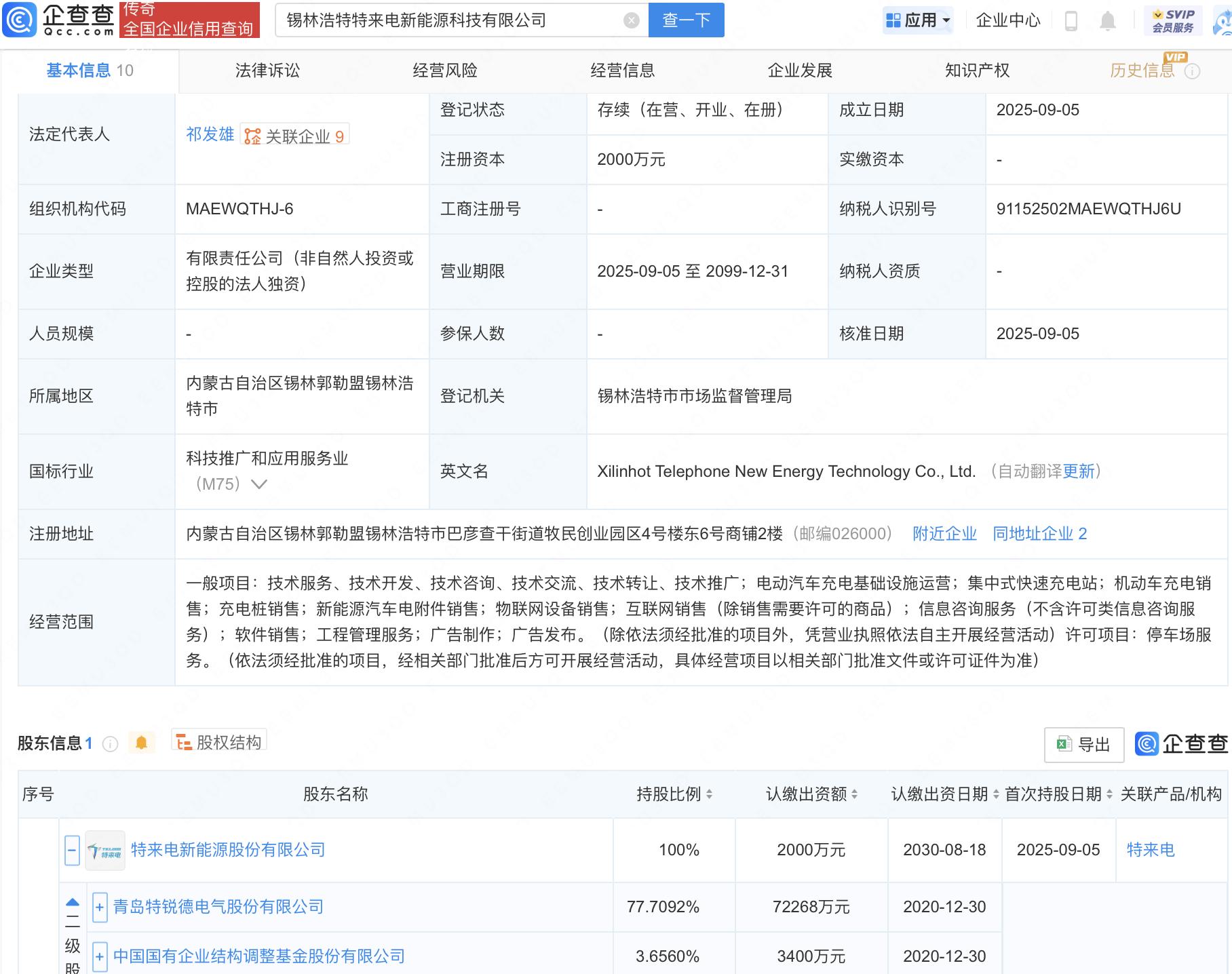This screenshot has height=974, width=1232.
Task: Open 中国国有企业结构调整基金股份有限公司 link
Action: 259,956
